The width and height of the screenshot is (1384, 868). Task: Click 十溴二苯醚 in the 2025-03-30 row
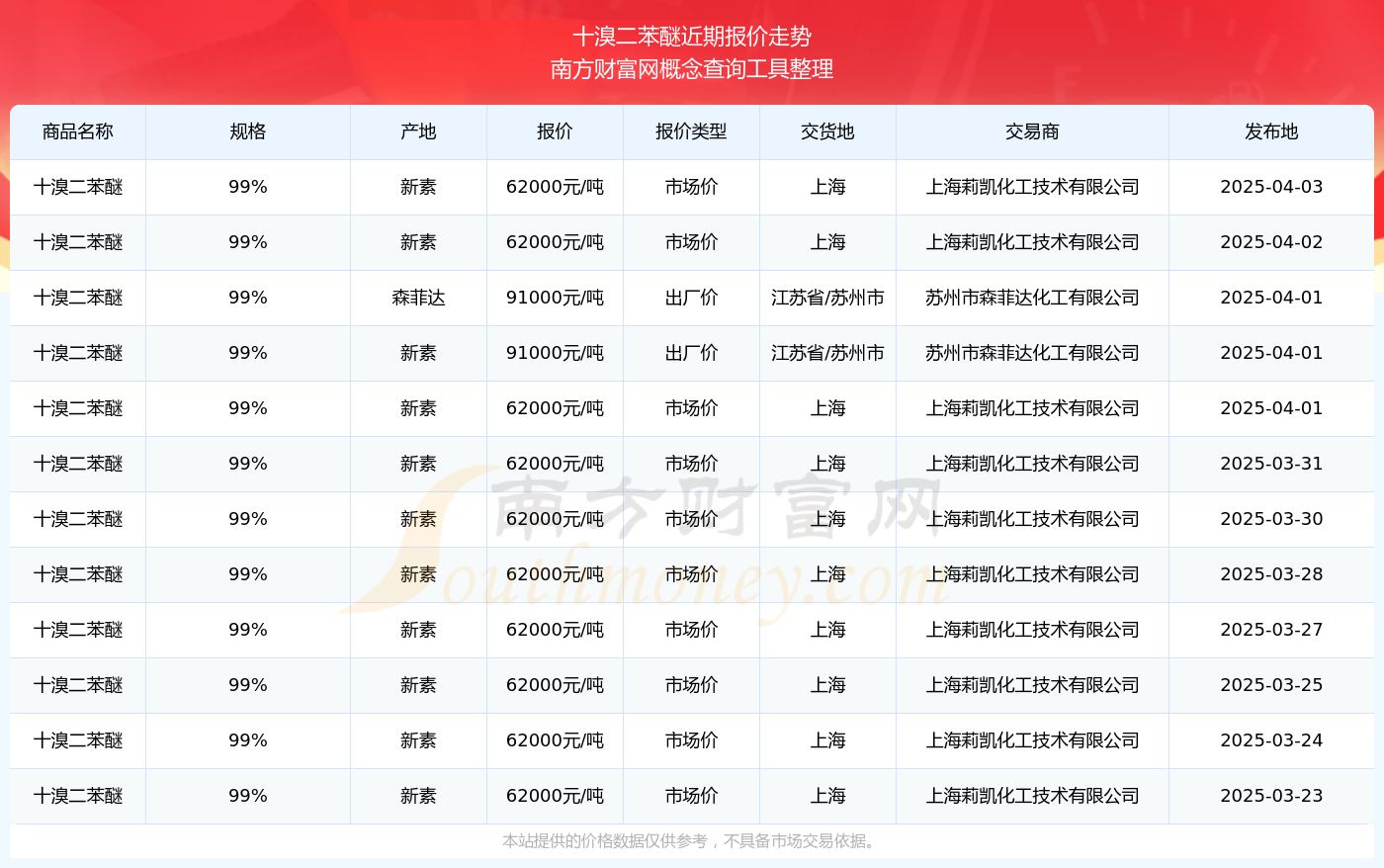point(78,519)
